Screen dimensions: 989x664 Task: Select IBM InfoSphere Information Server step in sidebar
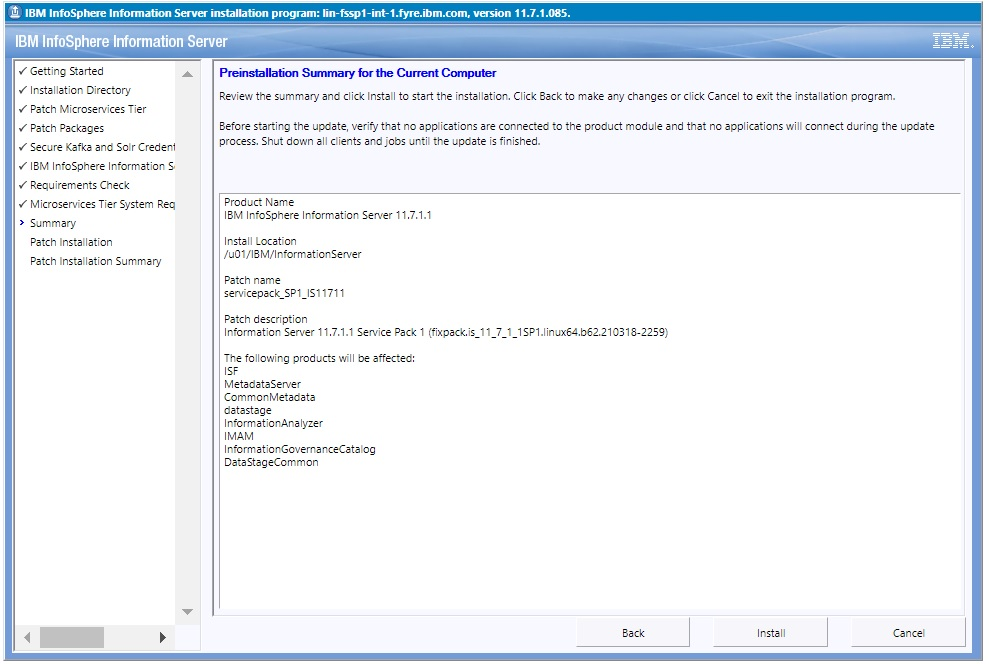coord(102,166)
